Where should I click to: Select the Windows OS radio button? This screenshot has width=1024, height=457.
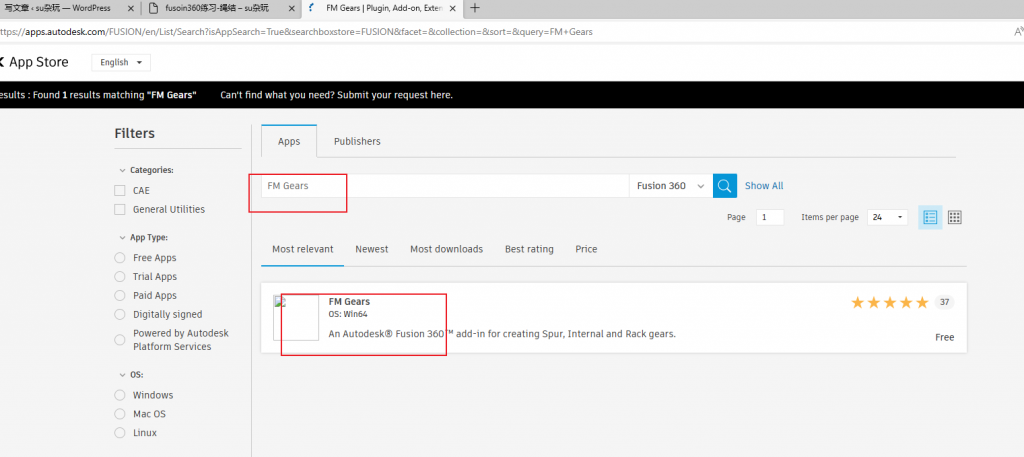tap(120, 395)
